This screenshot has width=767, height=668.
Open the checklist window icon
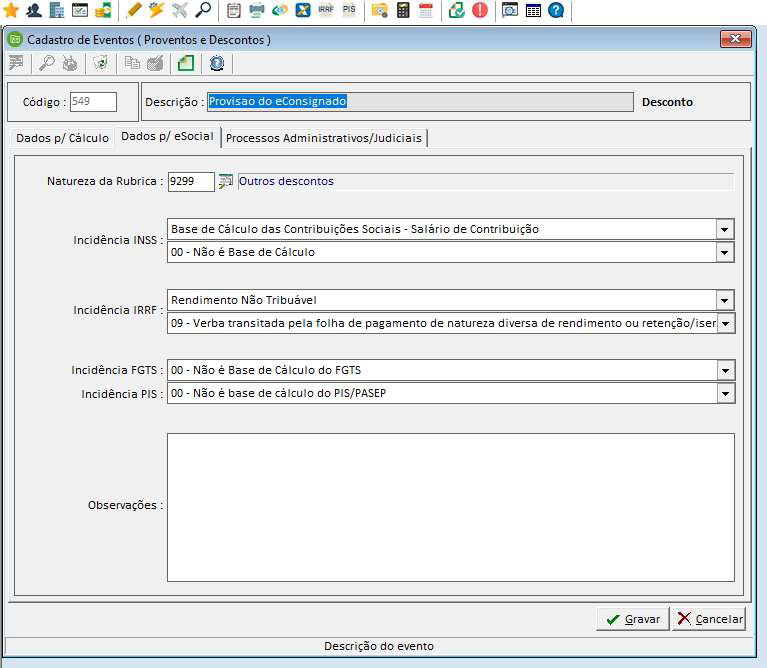80,10
